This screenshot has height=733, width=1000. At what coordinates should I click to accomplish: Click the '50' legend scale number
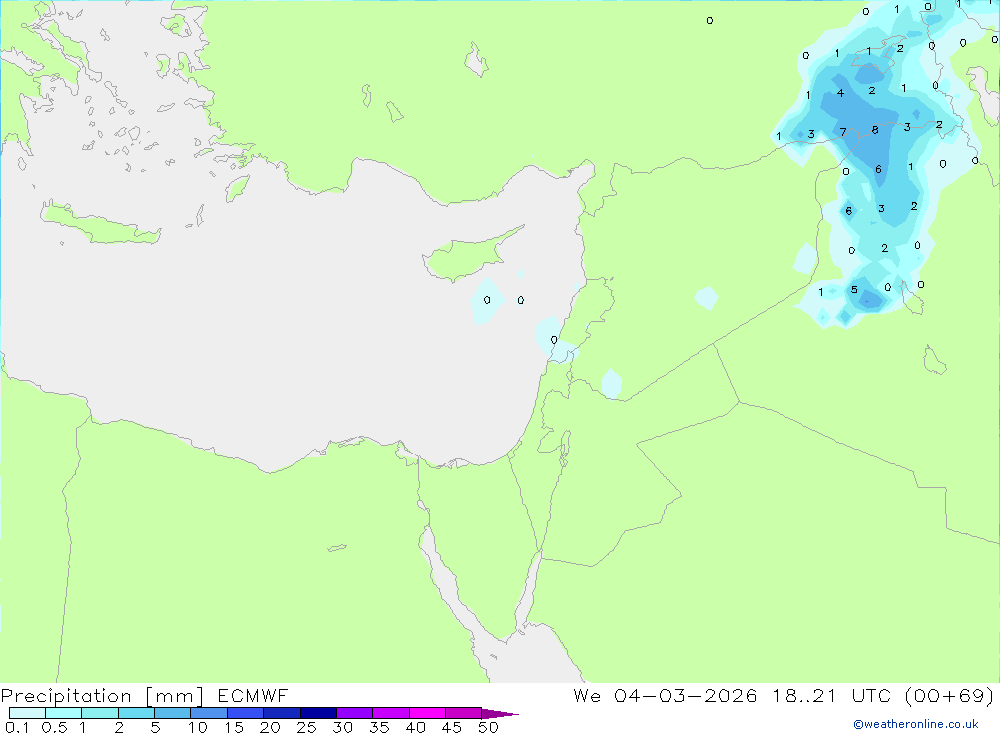point(488,727)
